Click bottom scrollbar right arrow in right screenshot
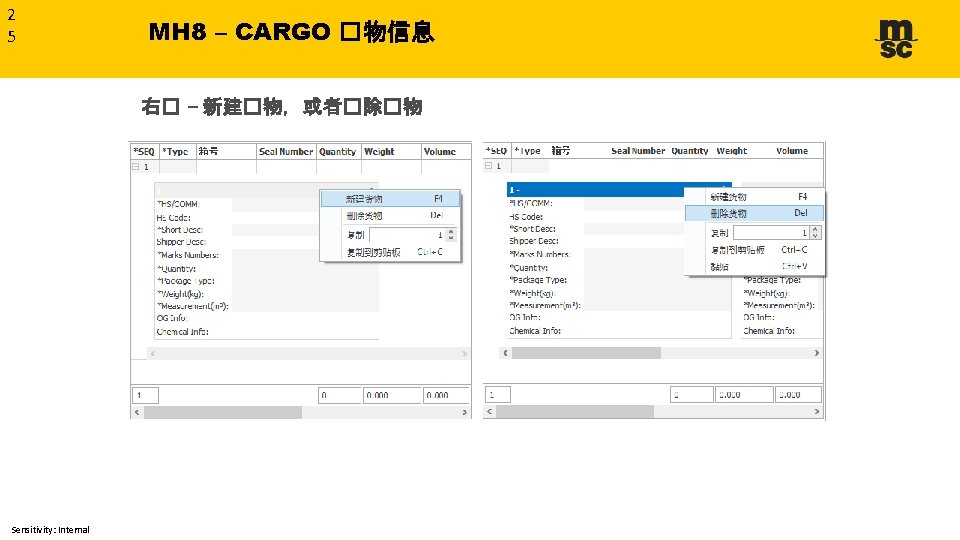The image size is (960, 540). (817, 412)
